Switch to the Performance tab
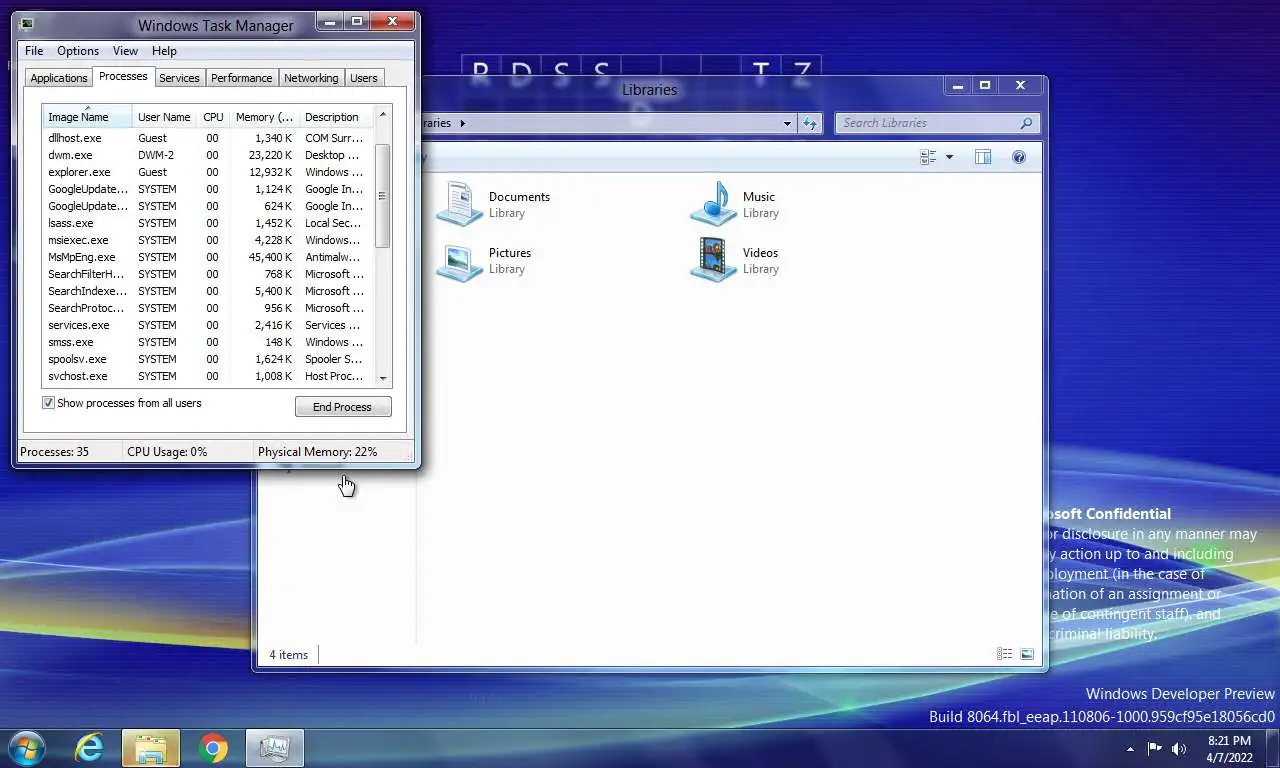 241,78
